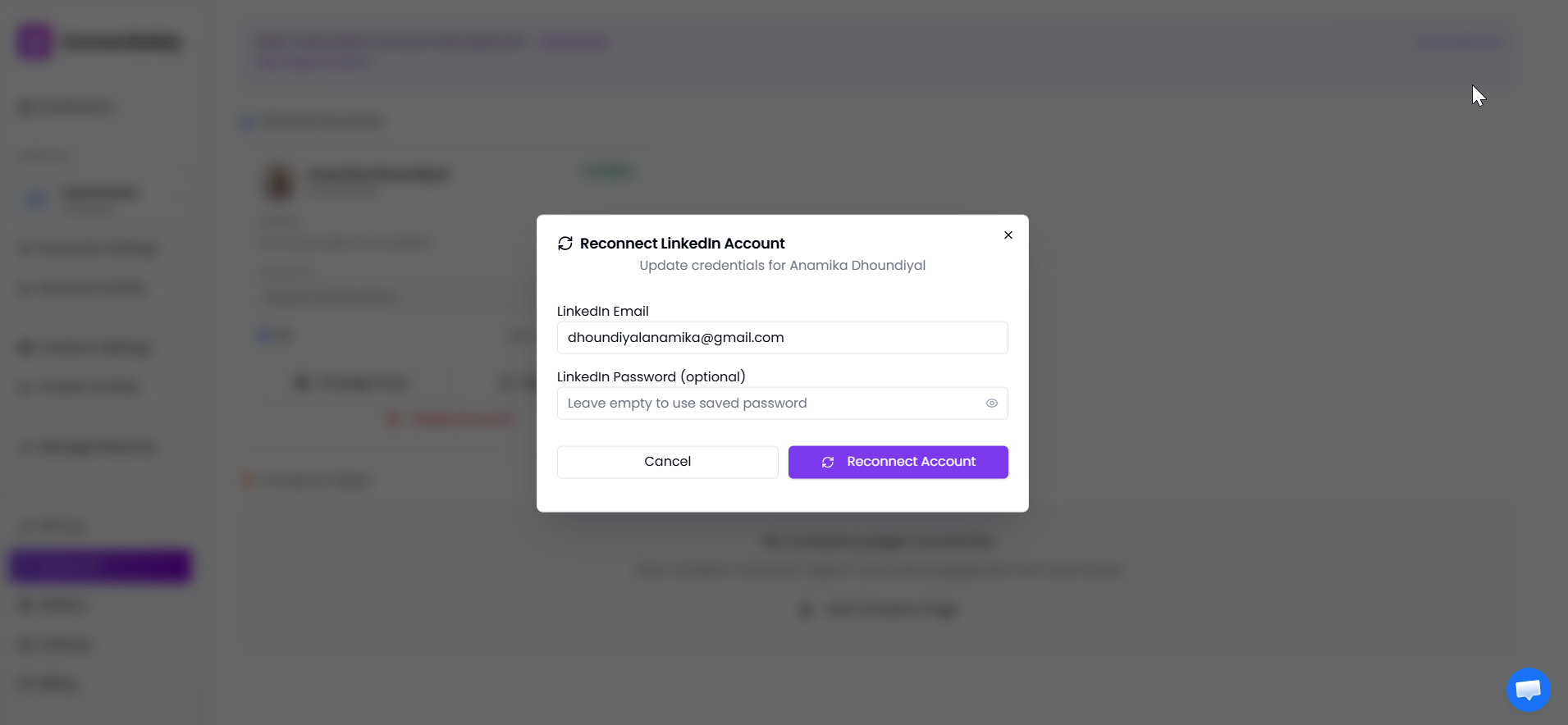Click the profile avatar of Anamika Dhoundiyal

pyautogui.click(x=279, y=180)
